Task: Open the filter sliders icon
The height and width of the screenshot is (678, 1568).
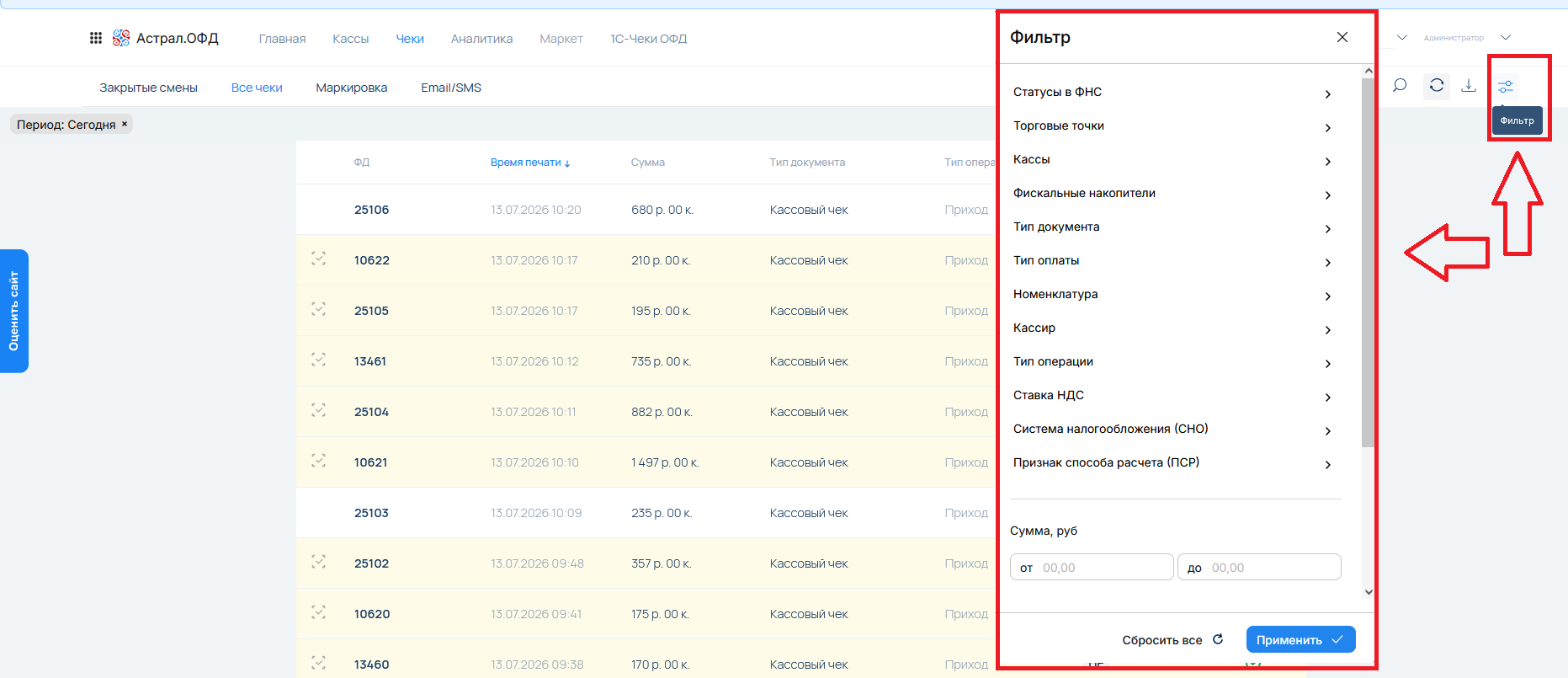Action: (x=1506, y=86)
